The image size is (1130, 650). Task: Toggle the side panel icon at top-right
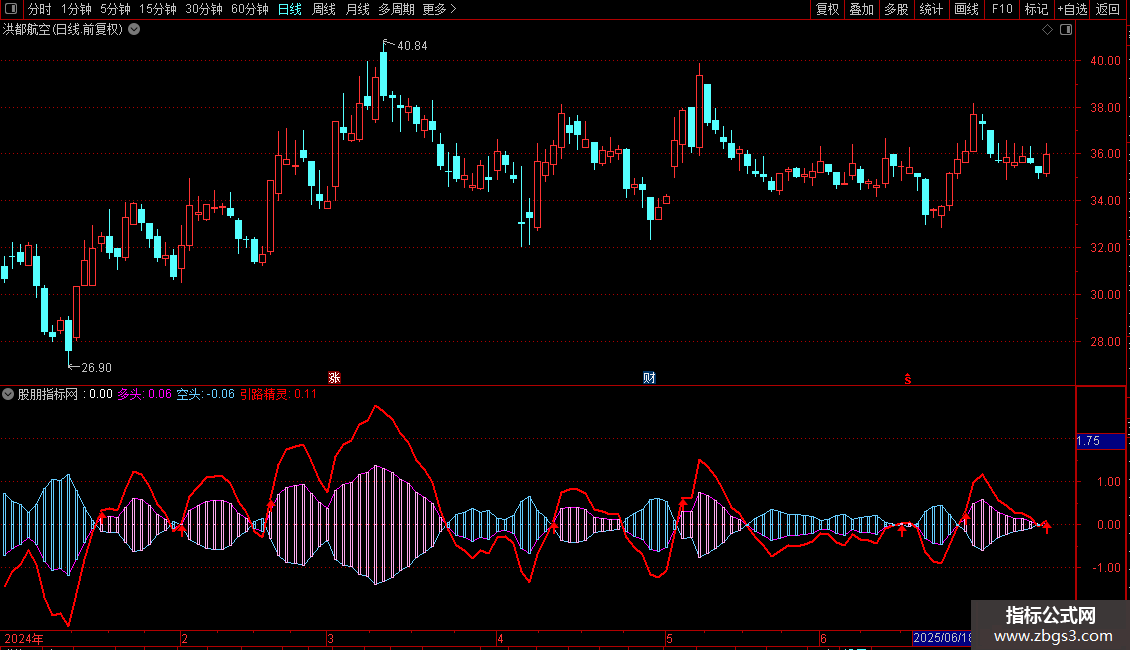pos(1066,30)
